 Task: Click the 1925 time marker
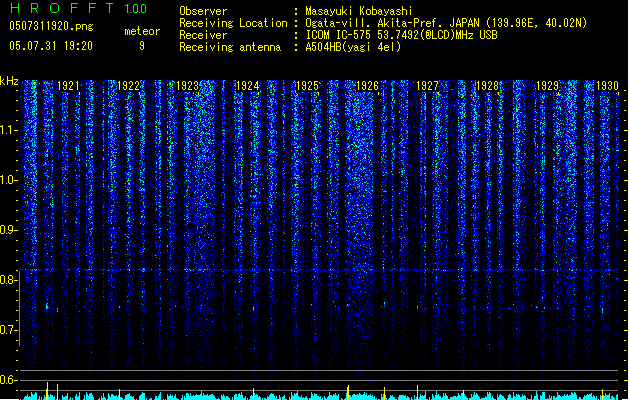coord(307,86)
